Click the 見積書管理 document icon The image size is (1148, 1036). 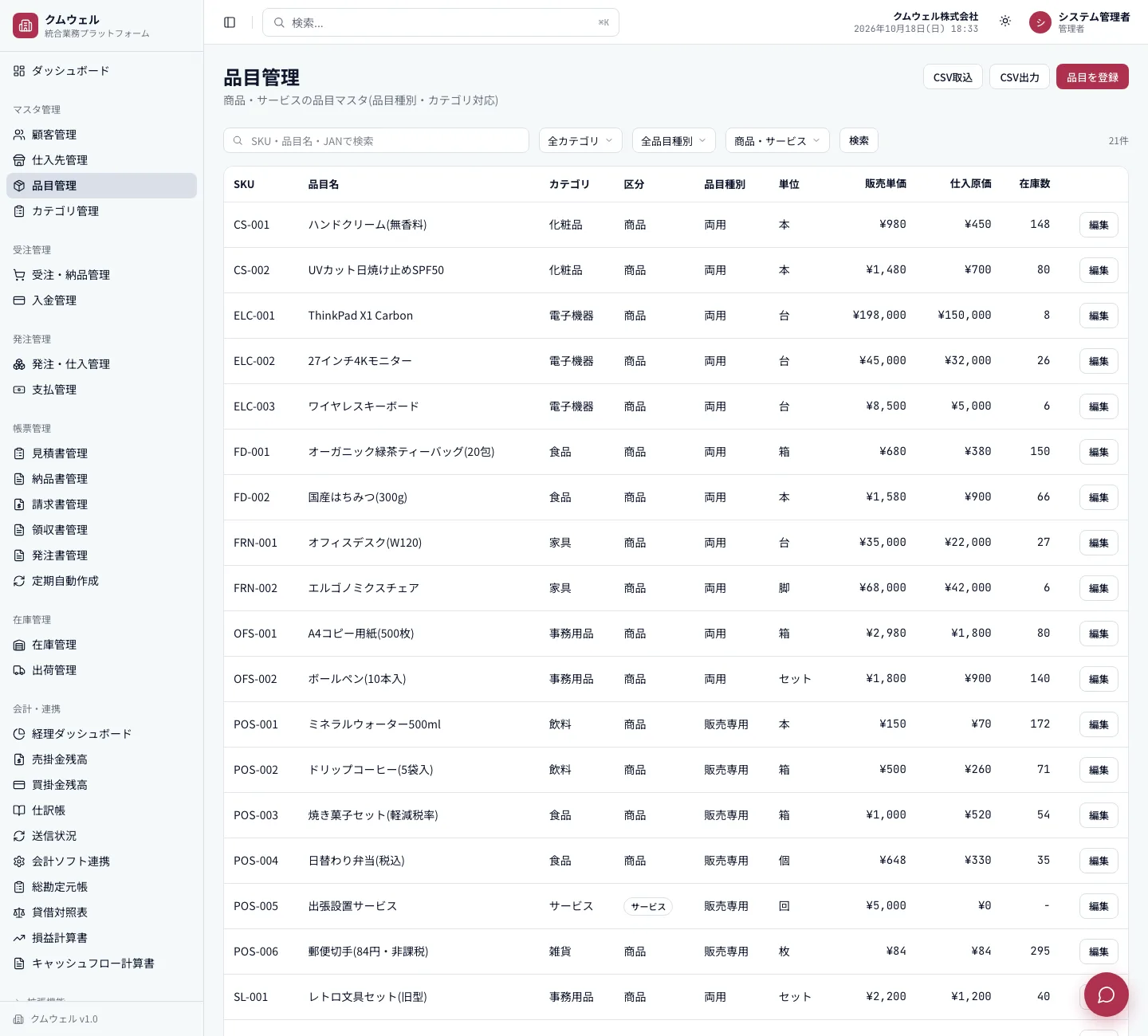[x=19, y=453]
